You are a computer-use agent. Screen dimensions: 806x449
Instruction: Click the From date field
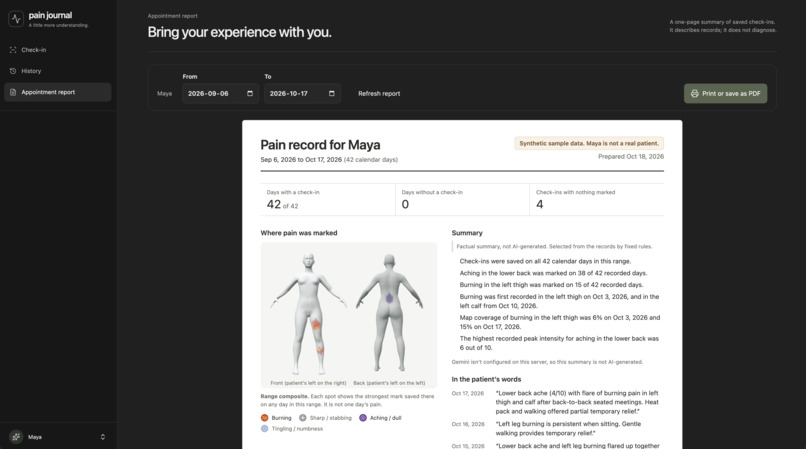(x=221, y=94)
